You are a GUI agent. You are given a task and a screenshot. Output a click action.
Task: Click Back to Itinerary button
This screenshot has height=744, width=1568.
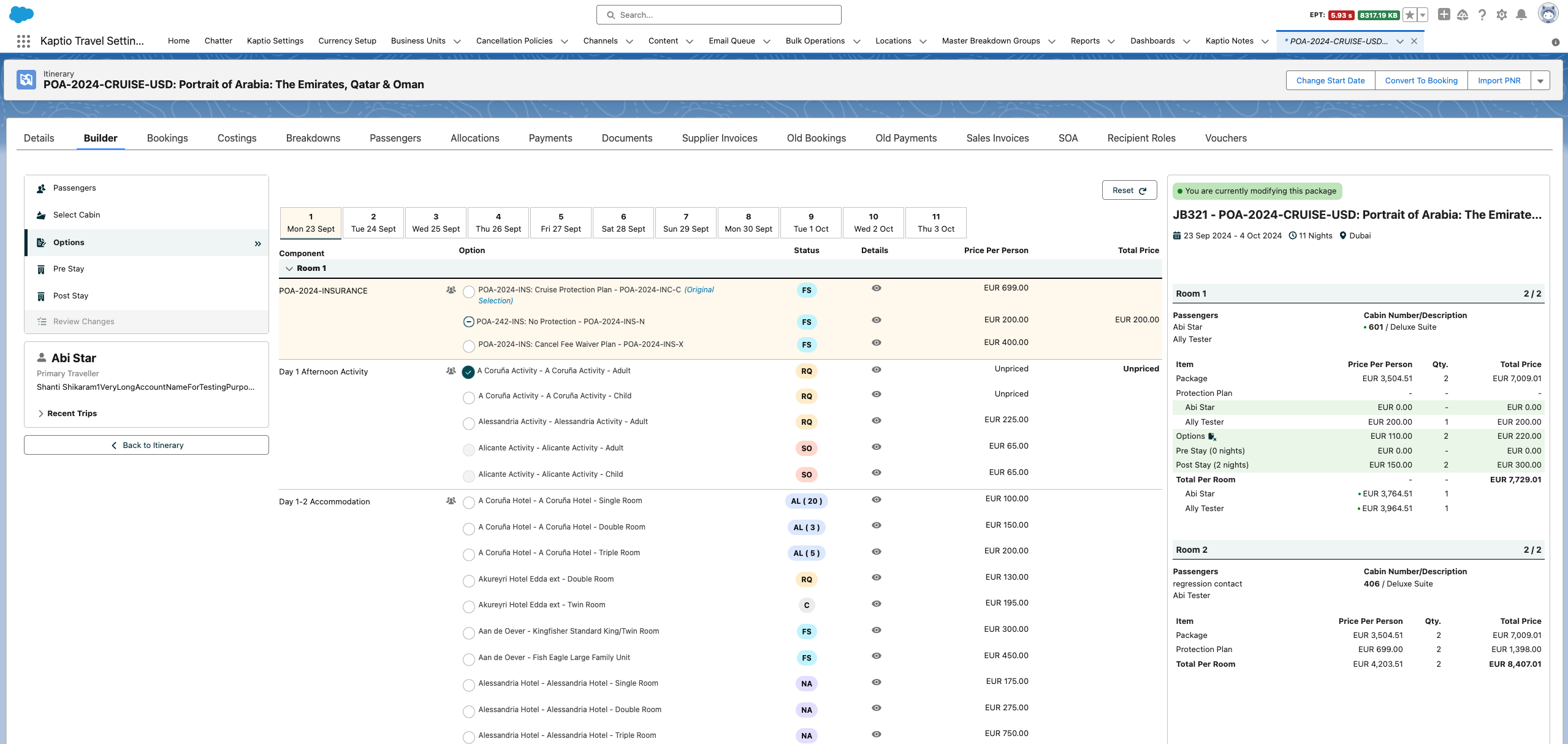tap(147, 445)
